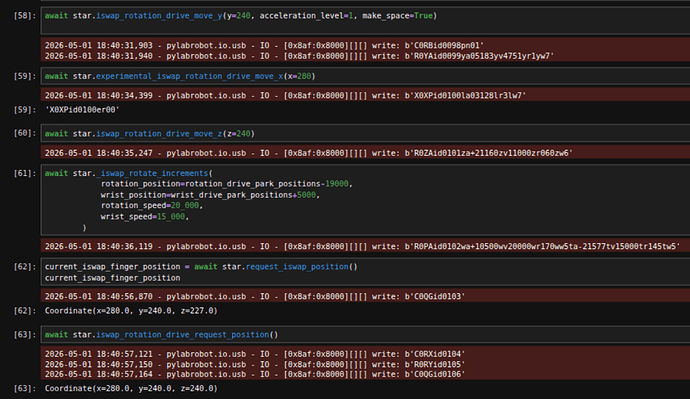Click acceleration_level=1 argument in cell 58
690x399 pixels.
pos(306,15)
